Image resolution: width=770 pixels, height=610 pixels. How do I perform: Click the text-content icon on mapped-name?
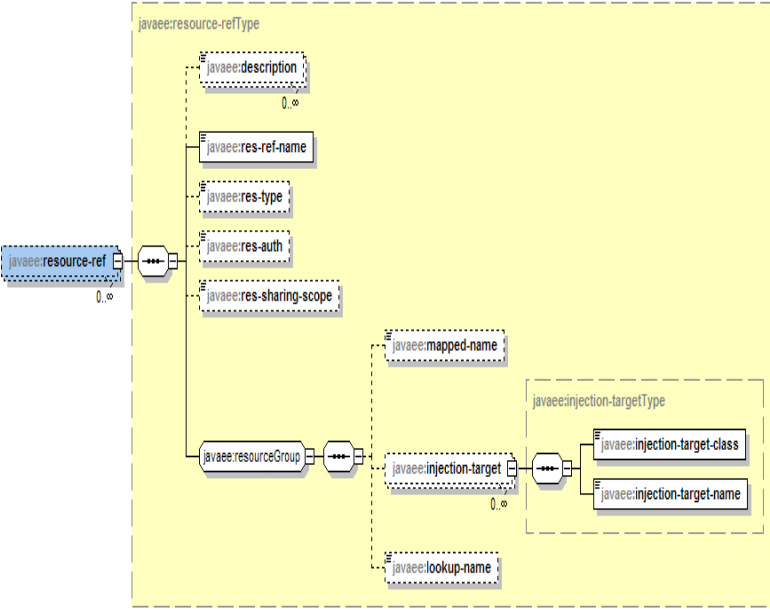click(389, 335)
